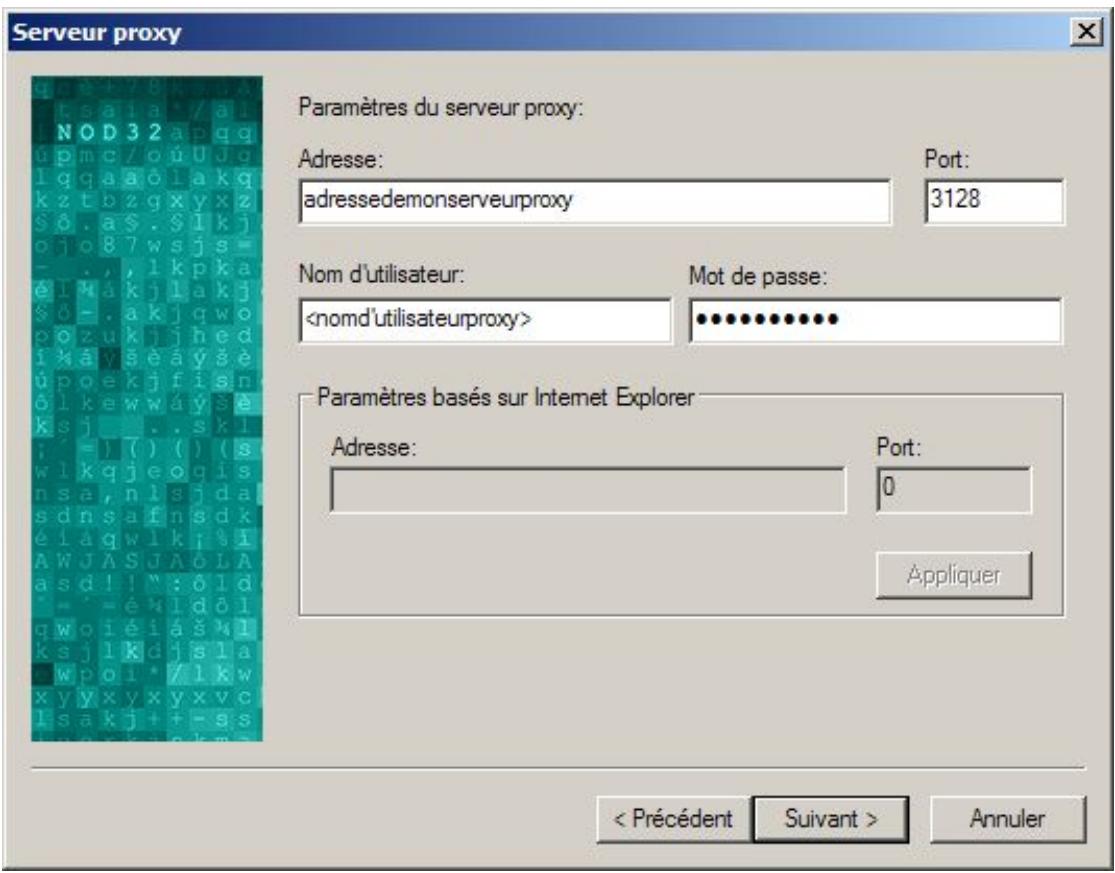Click the Mot de passe password field

[x=875, y=321]
